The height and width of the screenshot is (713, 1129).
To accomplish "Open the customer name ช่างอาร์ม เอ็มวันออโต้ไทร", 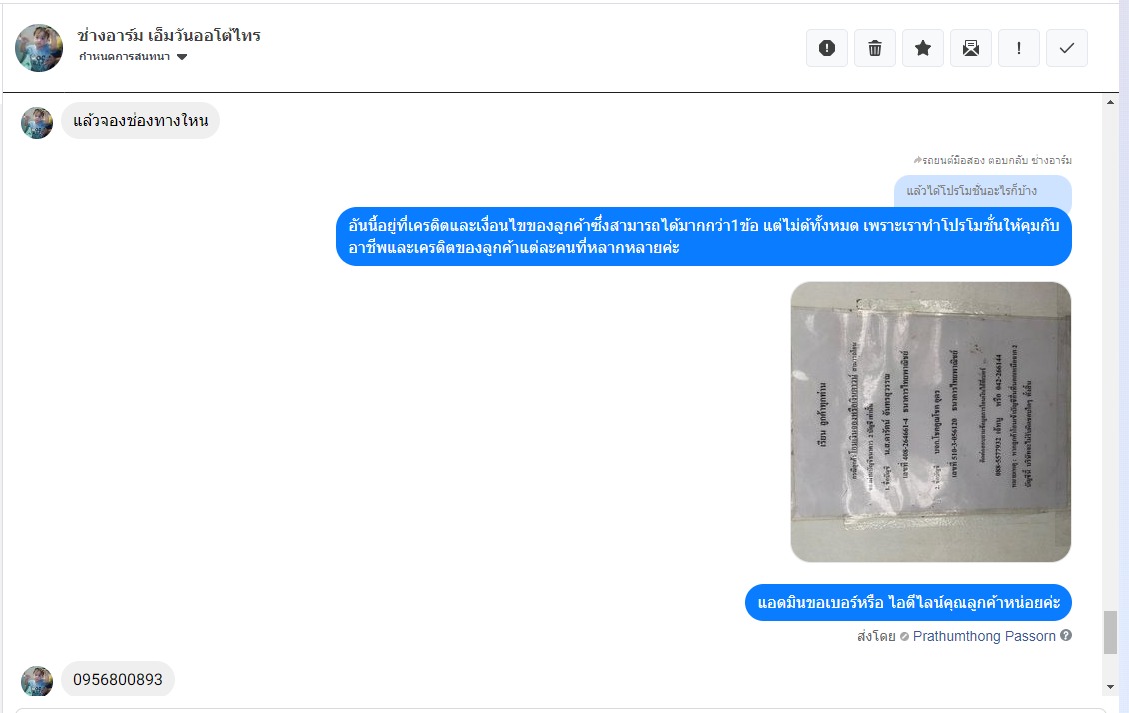I will pos(169,35).
